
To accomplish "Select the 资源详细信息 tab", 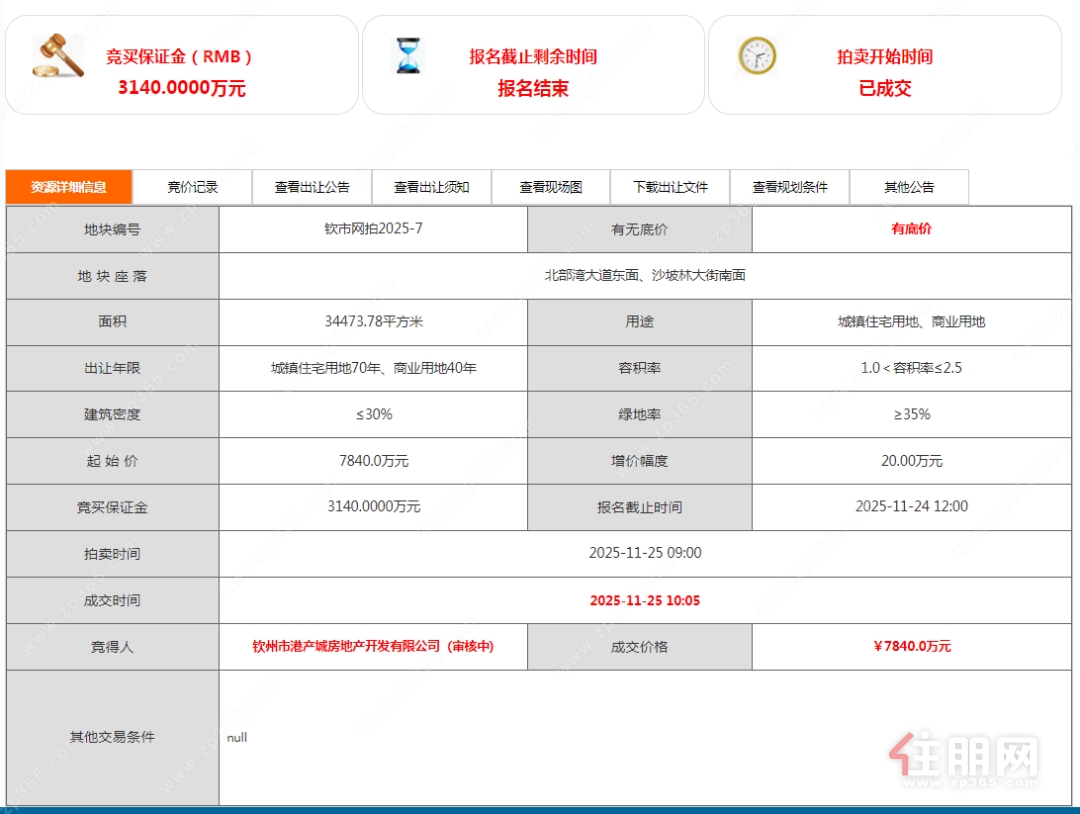I will (69, 187).
